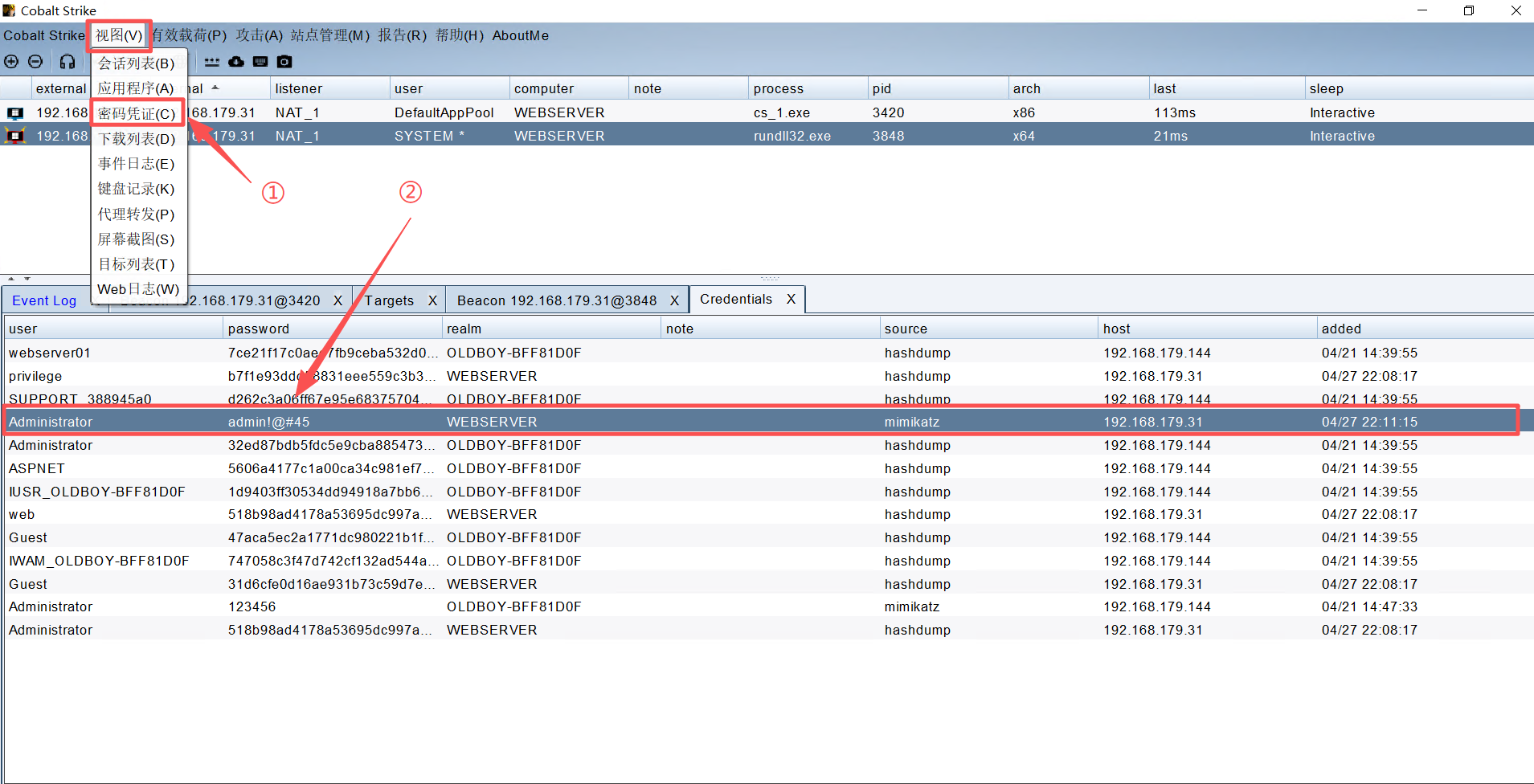Open the Cobalt Strike menu

click(43, 35)
